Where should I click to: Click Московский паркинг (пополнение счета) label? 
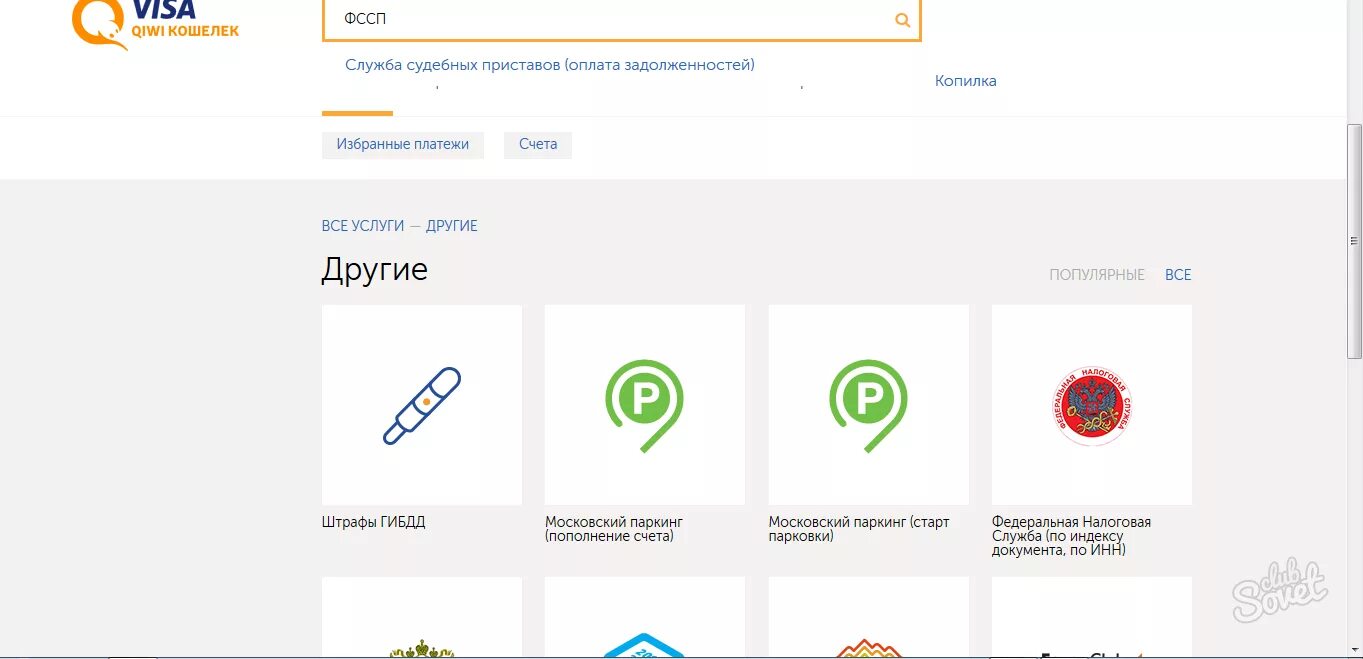pyautogui.click(x=614, y=529)
